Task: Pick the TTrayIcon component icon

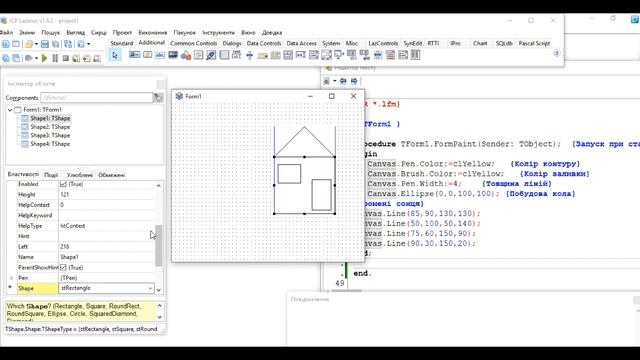Action: click(x=262, y=55)
